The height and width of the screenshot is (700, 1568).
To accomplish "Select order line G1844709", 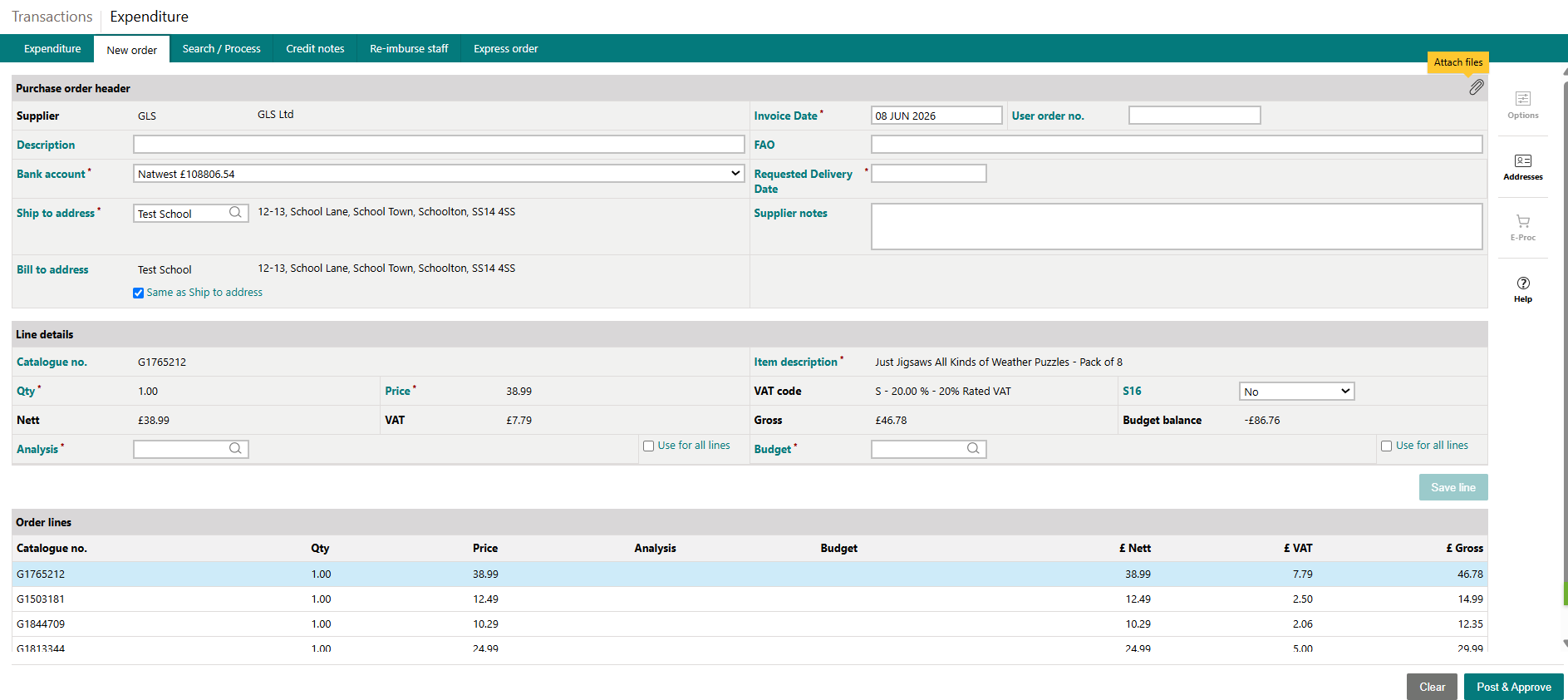I will [750, 624].
